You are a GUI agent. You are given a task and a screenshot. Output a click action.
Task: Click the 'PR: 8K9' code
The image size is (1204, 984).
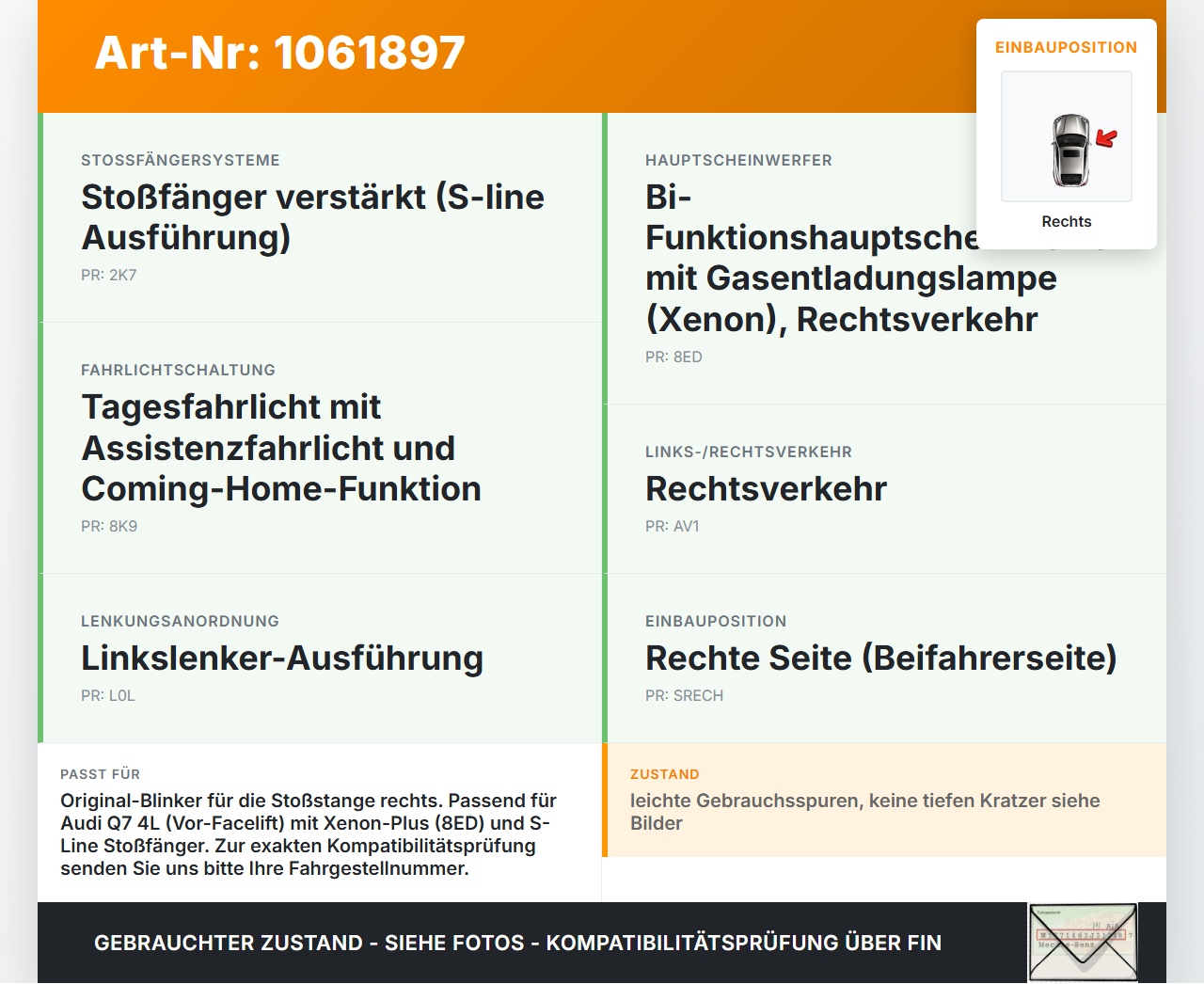click(x=109, y=526)
